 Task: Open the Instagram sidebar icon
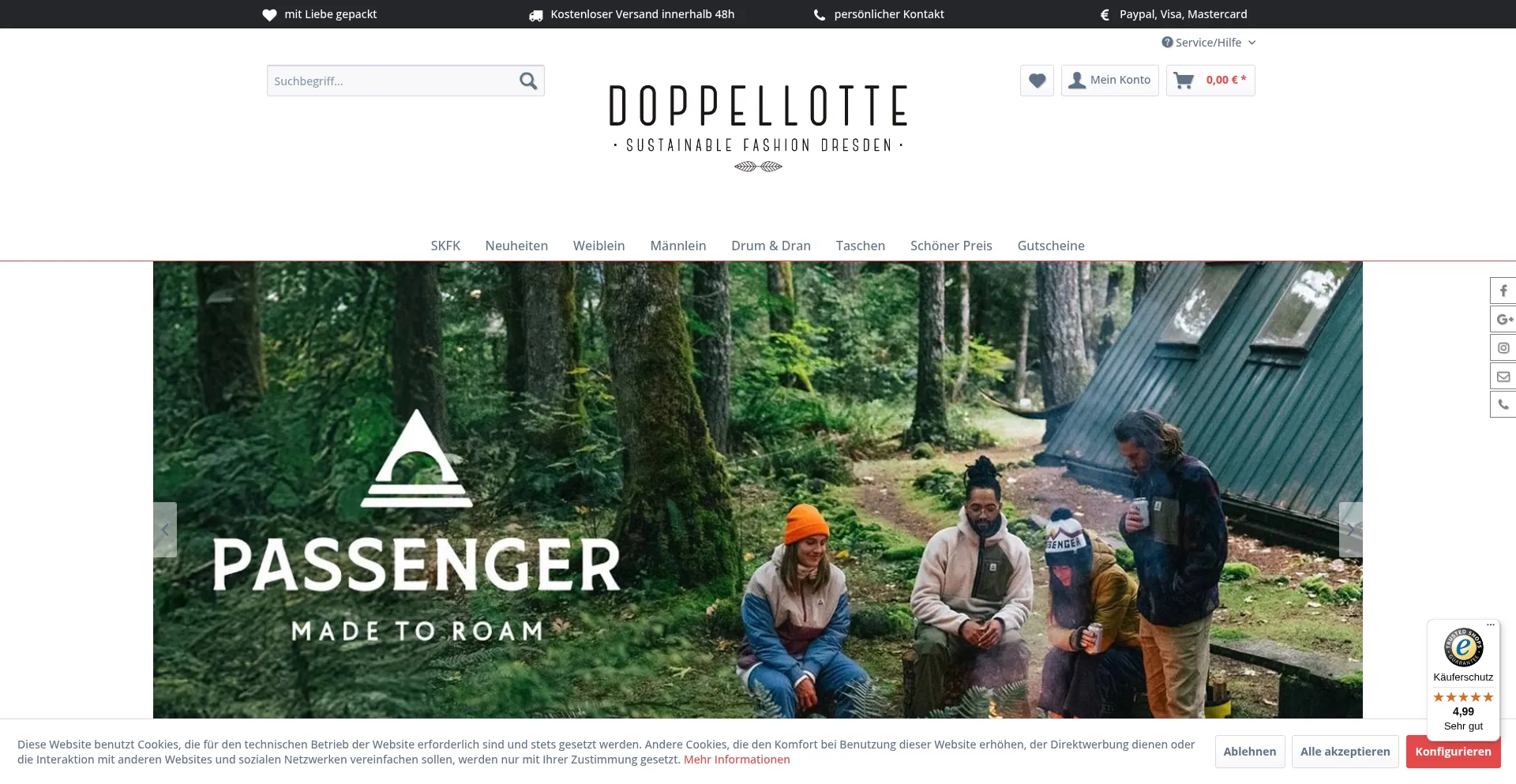tap(1503, 347)
